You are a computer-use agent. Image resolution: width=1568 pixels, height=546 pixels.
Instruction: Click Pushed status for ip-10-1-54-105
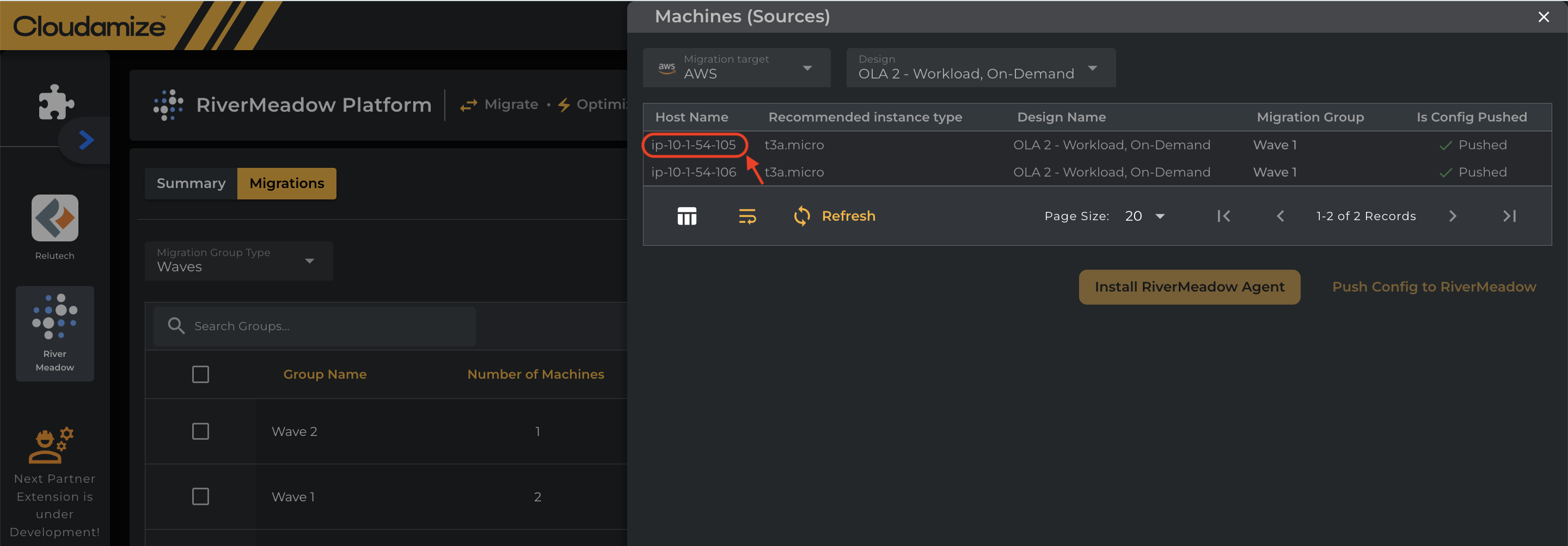[x=1473, y=145]
